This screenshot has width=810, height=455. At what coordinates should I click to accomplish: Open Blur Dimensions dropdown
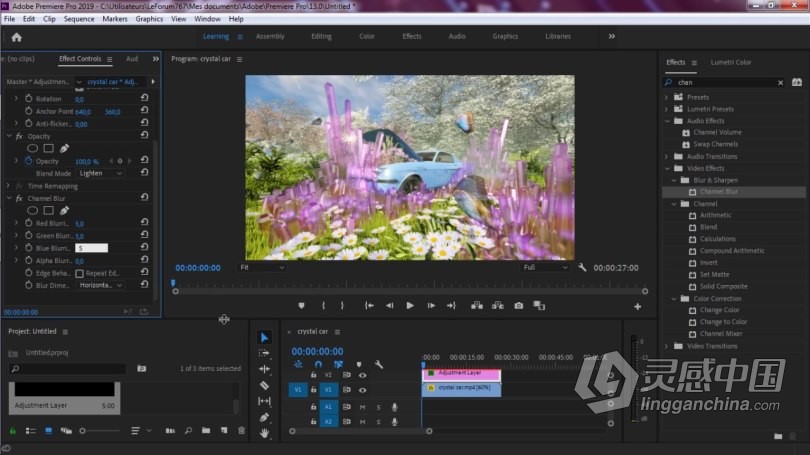pos(101,285)
